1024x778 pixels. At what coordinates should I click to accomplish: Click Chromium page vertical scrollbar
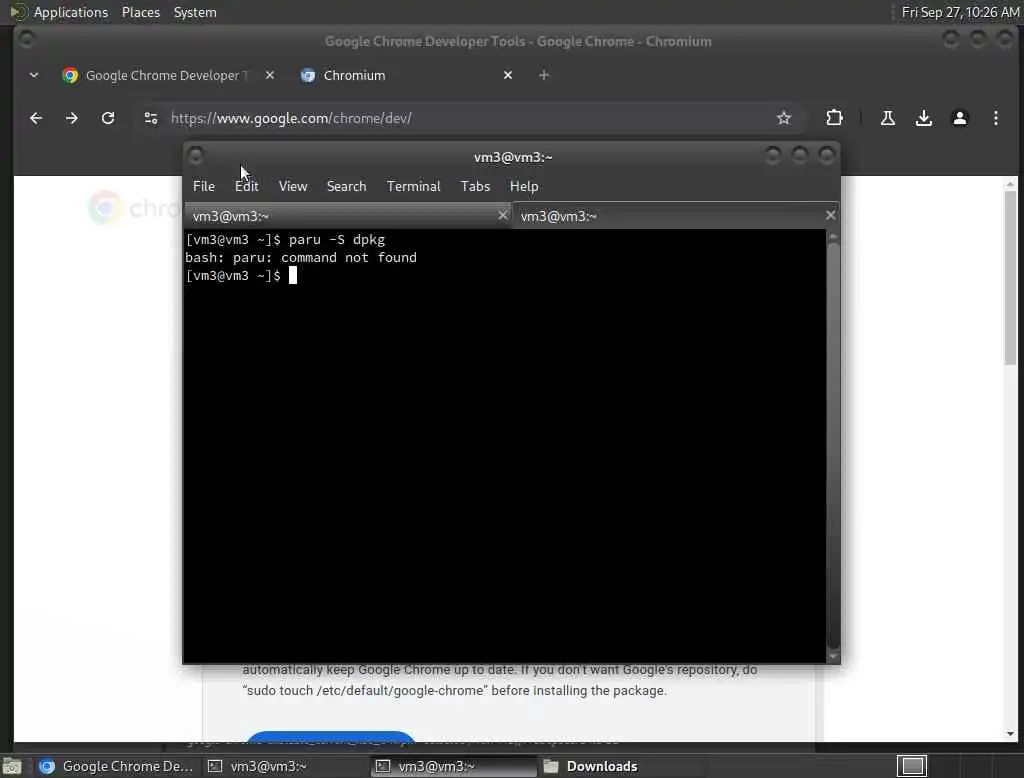point(1010,278)
